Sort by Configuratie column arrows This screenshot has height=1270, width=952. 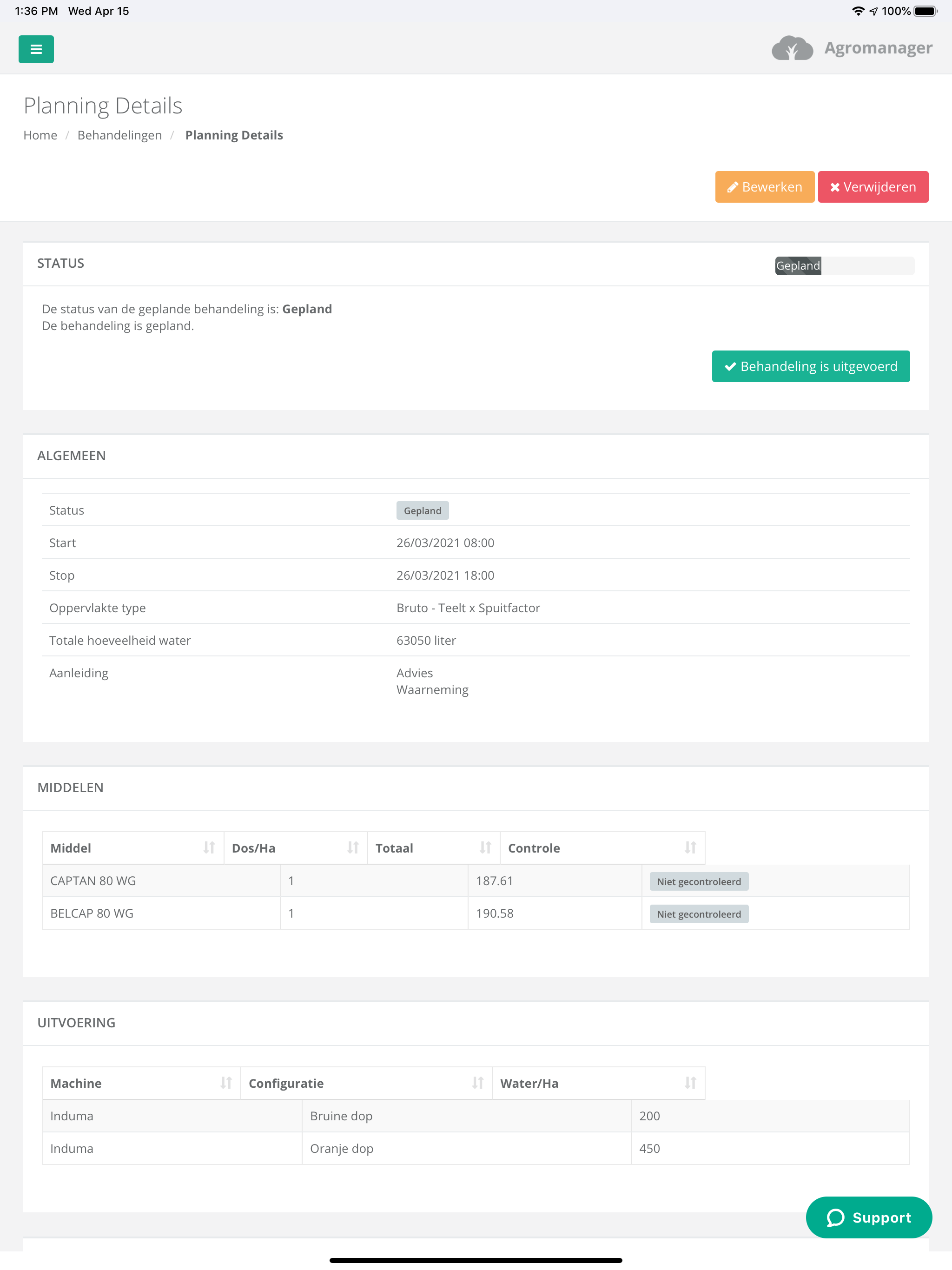[x=477, y=1083]
